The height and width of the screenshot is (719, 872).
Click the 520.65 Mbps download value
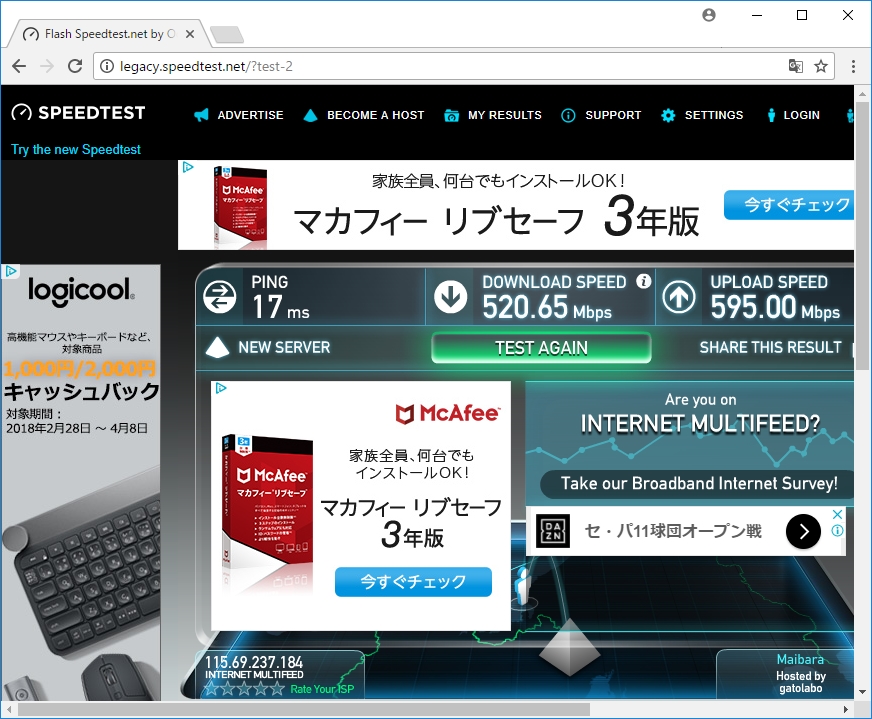click(547, 307)
